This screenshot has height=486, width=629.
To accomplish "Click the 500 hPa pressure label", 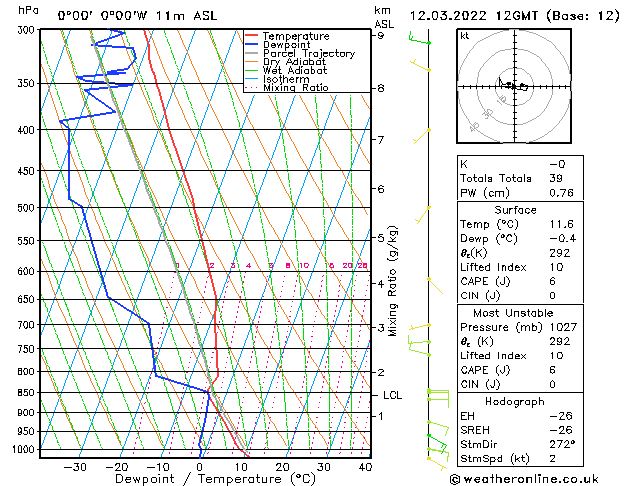I will tap(28, 208).
